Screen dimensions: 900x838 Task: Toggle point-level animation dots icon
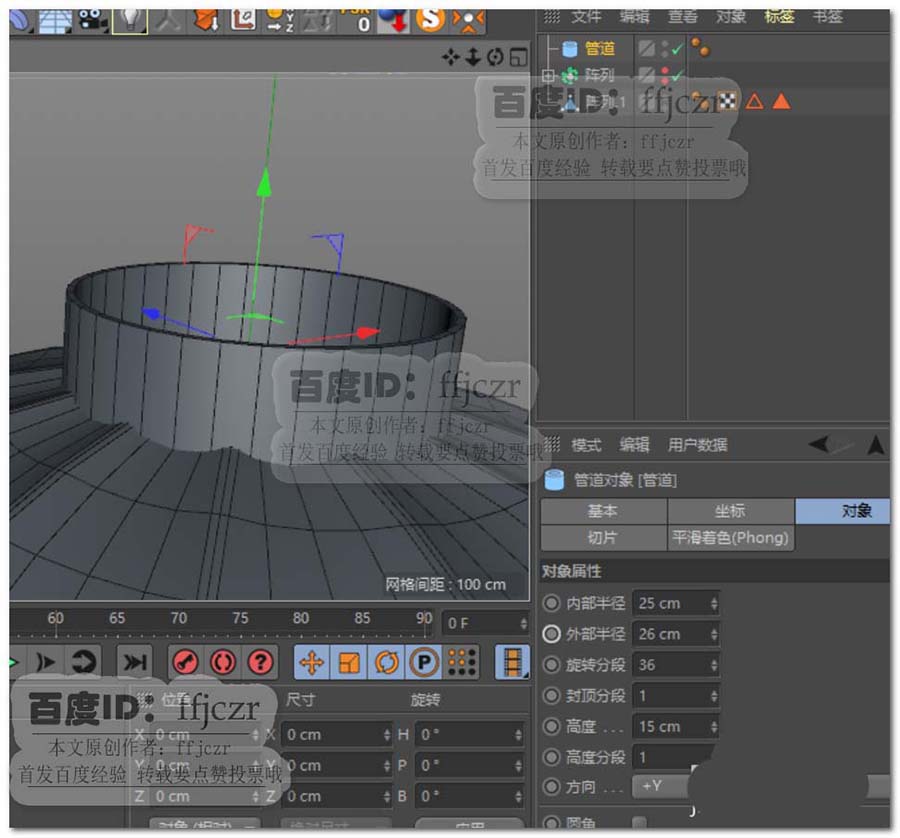click(462, 662)
